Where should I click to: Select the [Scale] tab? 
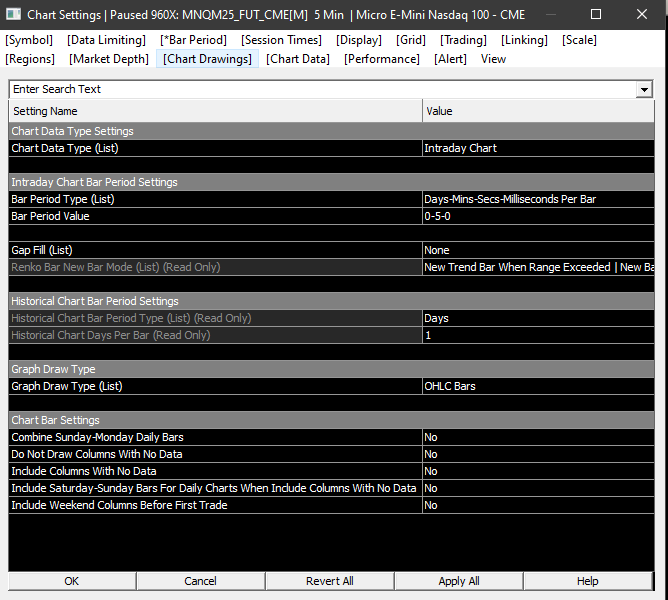pyautogui.click(x=579, y=40)
